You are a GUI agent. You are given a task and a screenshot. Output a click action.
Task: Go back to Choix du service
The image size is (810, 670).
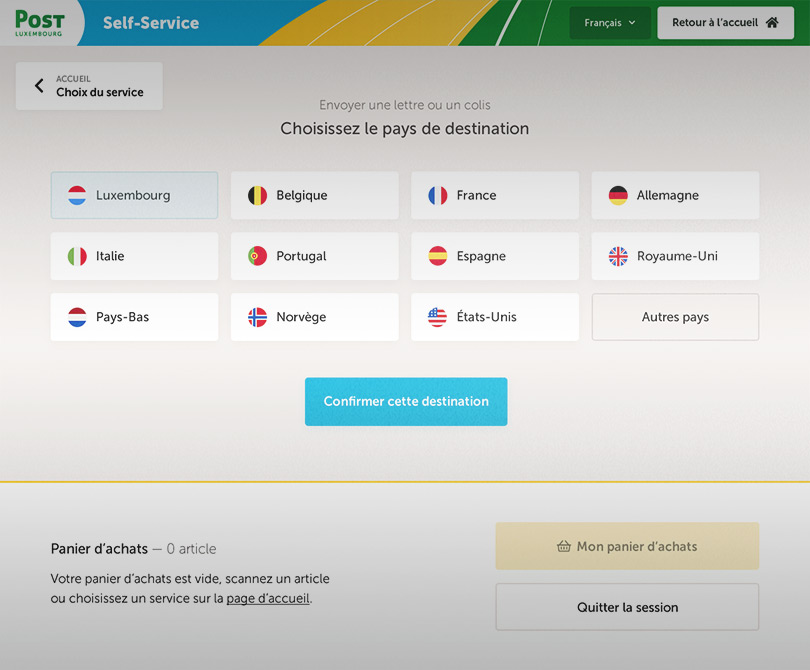tap(89, 86)
